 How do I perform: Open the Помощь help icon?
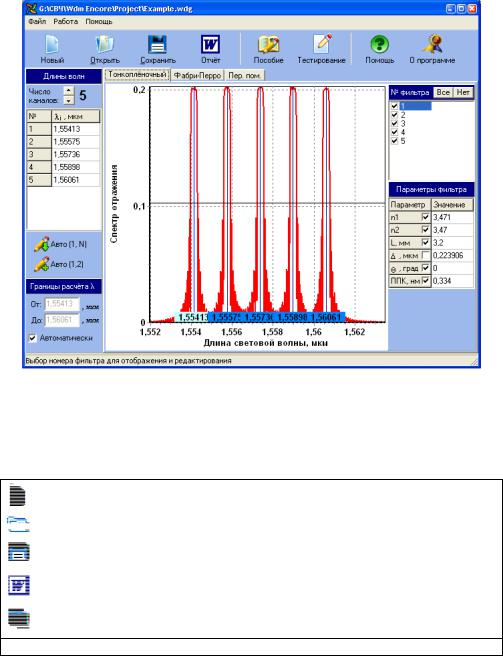pyautogui.click(x=380, y=44)
